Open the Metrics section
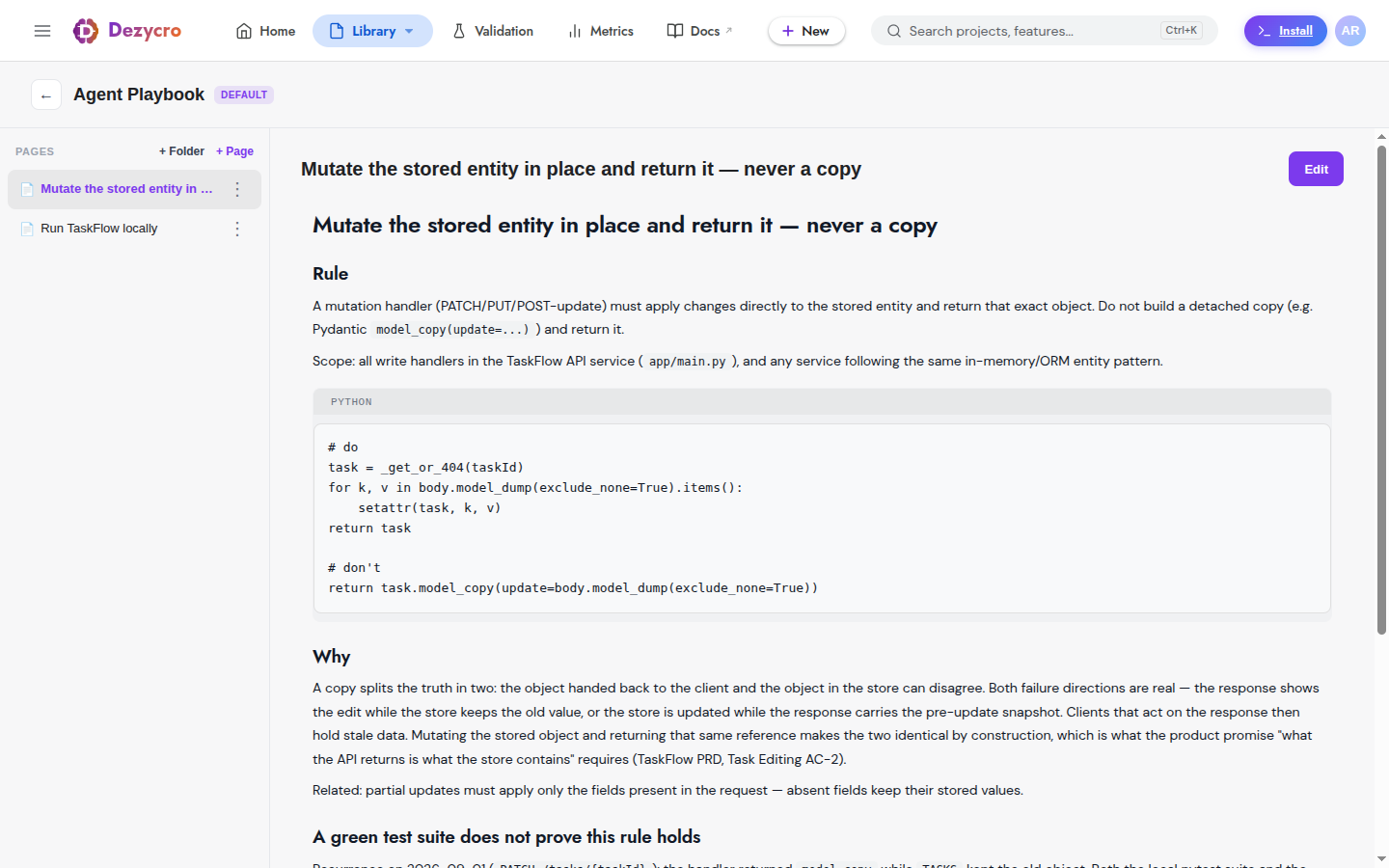This screenshot has width=1389, height=868. 601,31
